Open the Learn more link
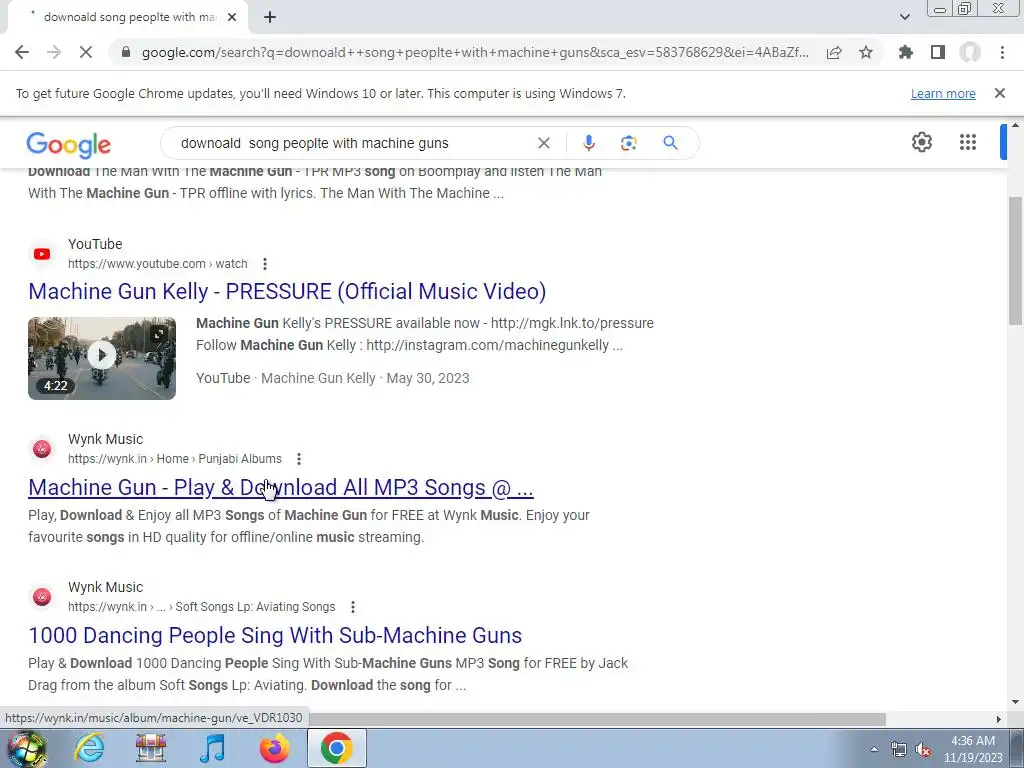Viewport: 1024px width, 768px height. pyautogui.click(x=943, y=93)
